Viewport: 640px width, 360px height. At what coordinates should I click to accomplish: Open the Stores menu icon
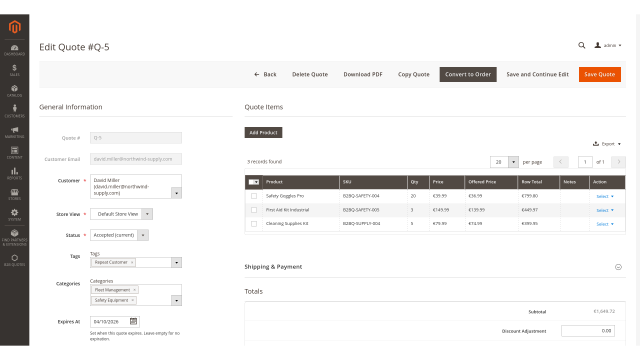click(x=15, y=194)
